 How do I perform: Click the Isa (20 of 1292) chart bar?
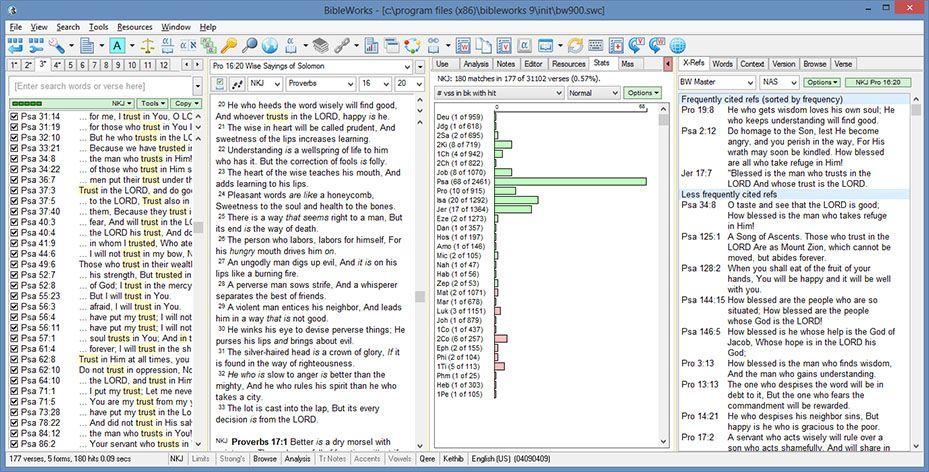[517, 200]
